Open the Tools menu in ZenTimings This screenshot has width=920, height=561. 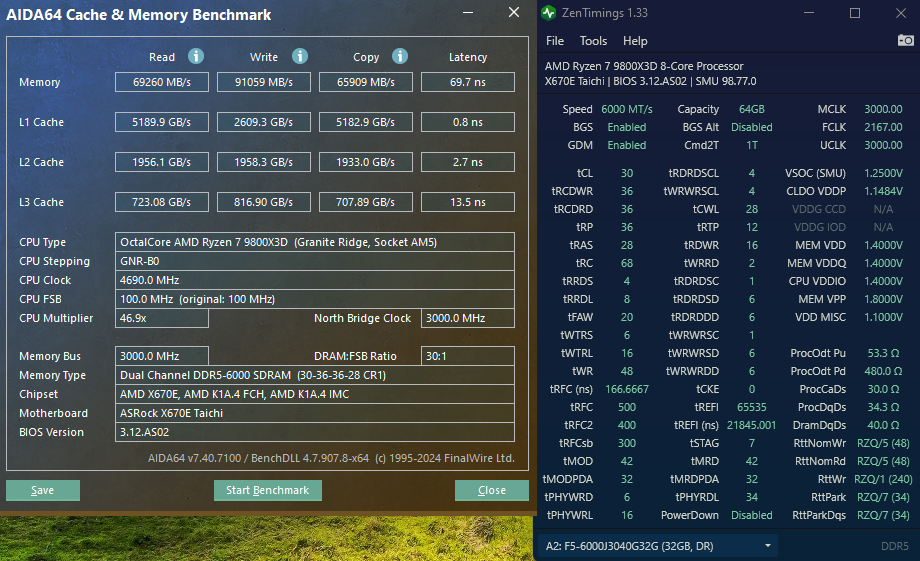(x=593, y=41)
